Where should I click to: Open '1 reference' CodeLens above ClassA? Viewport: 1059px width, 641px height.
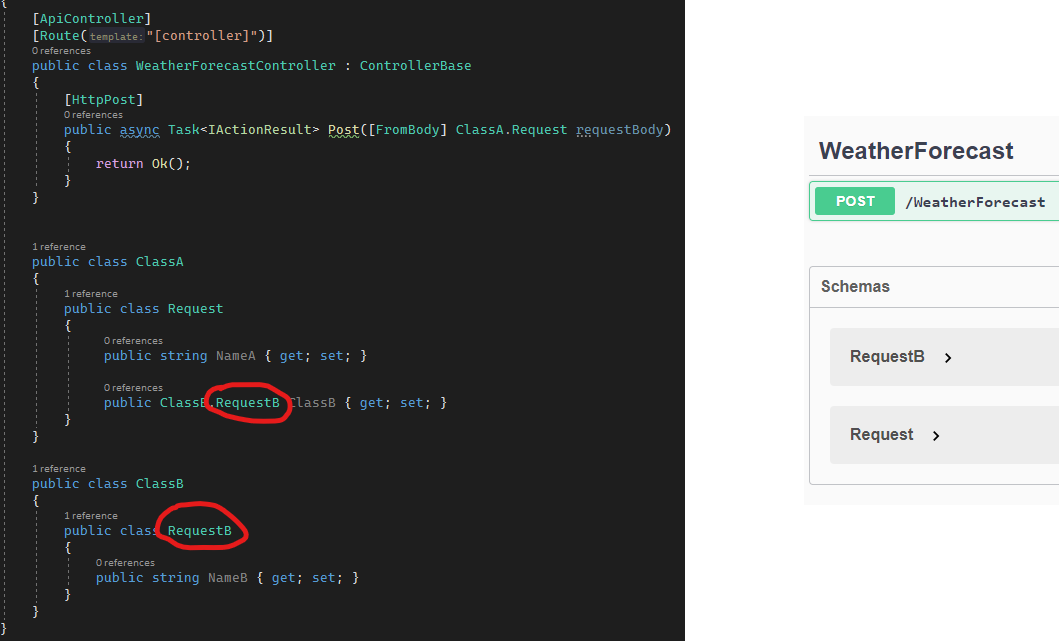click(x=59, y=247)
